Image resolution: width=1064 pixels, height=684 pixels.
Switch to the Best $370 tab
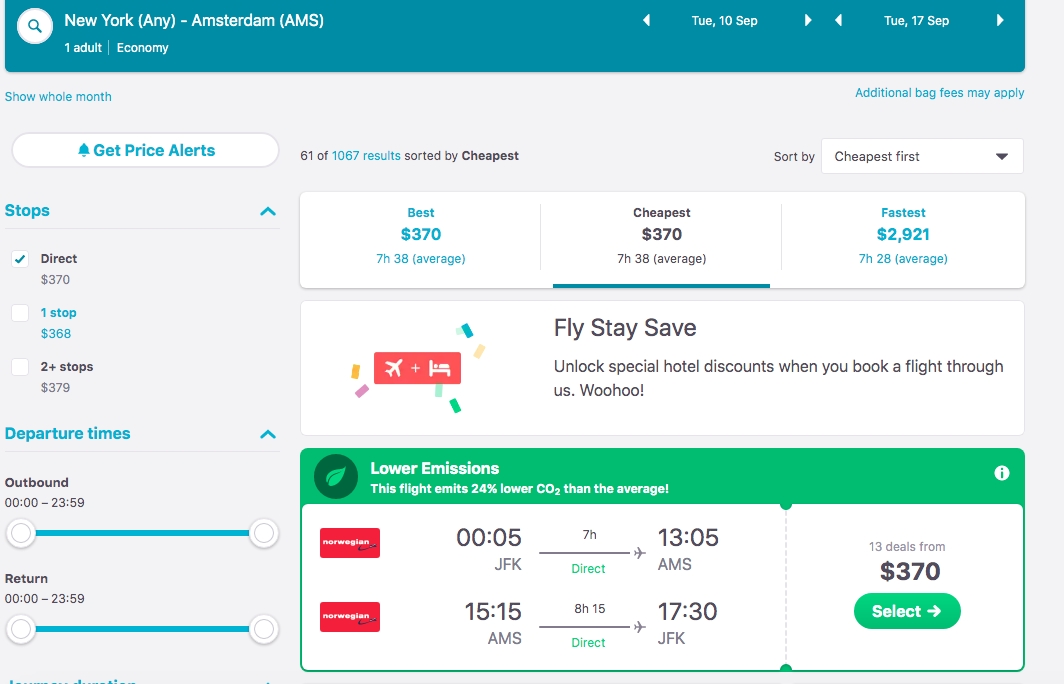pos(421,235)
